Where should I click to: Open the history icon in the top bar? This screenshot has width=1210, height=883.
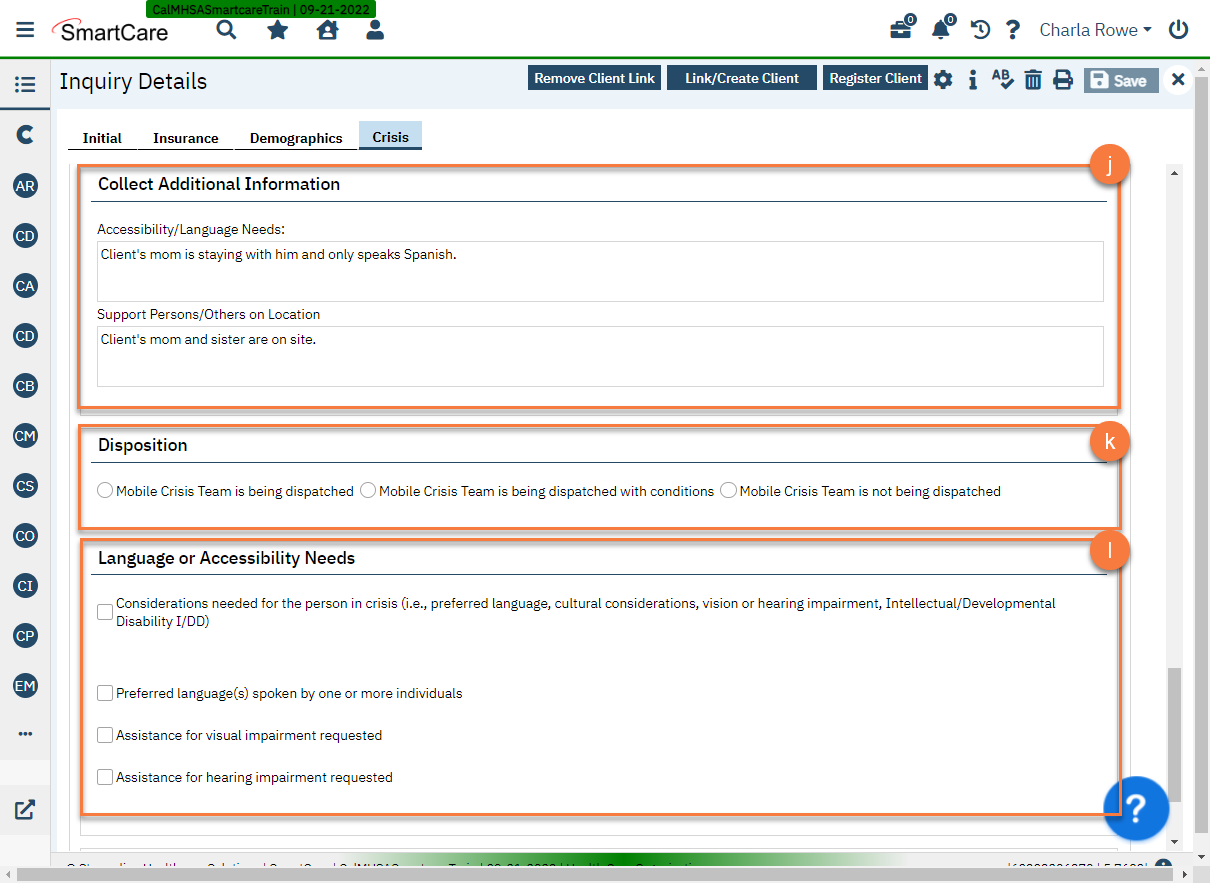click(979, 29)
